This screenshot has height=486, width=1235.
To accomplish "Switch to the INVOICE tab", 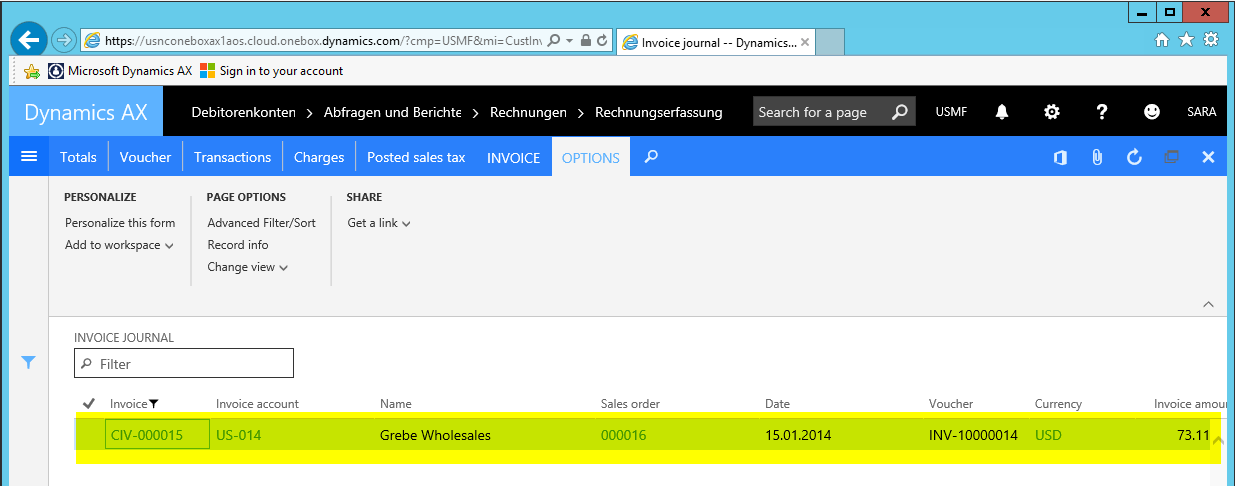I will [513, 158].
